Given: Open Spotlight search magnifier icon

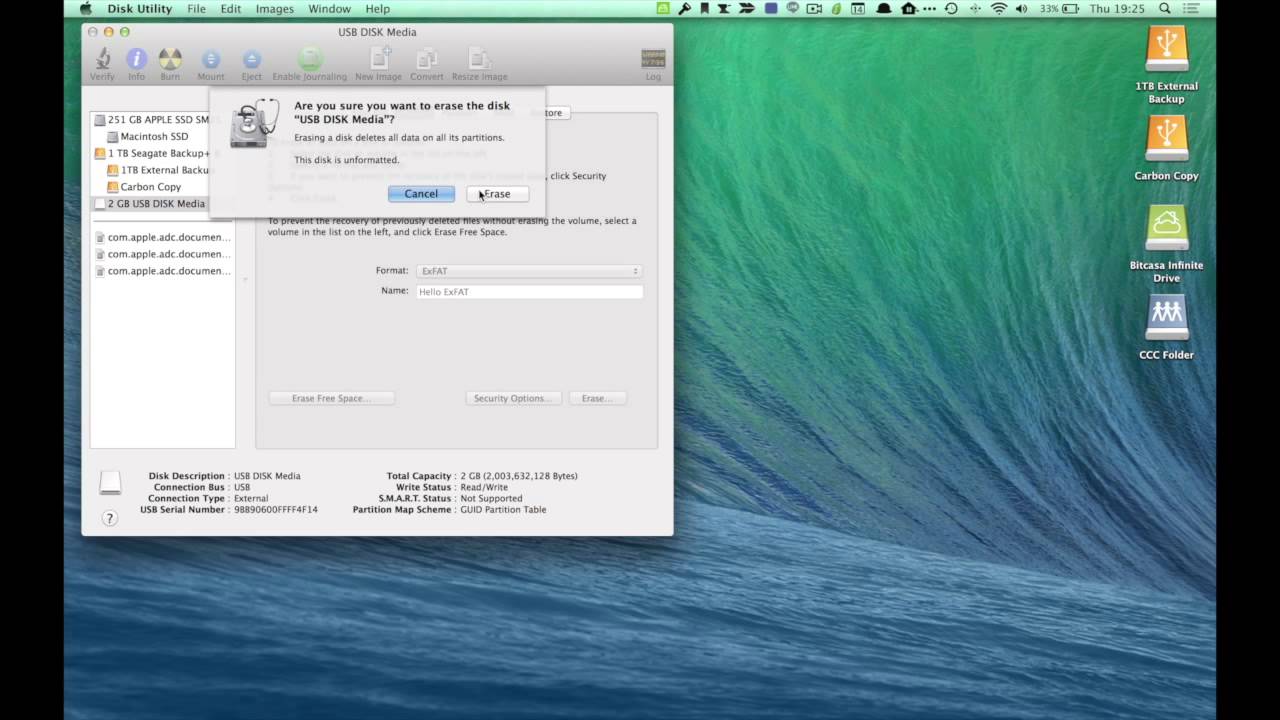Looking at the screenshot, I should (1165, 8).
